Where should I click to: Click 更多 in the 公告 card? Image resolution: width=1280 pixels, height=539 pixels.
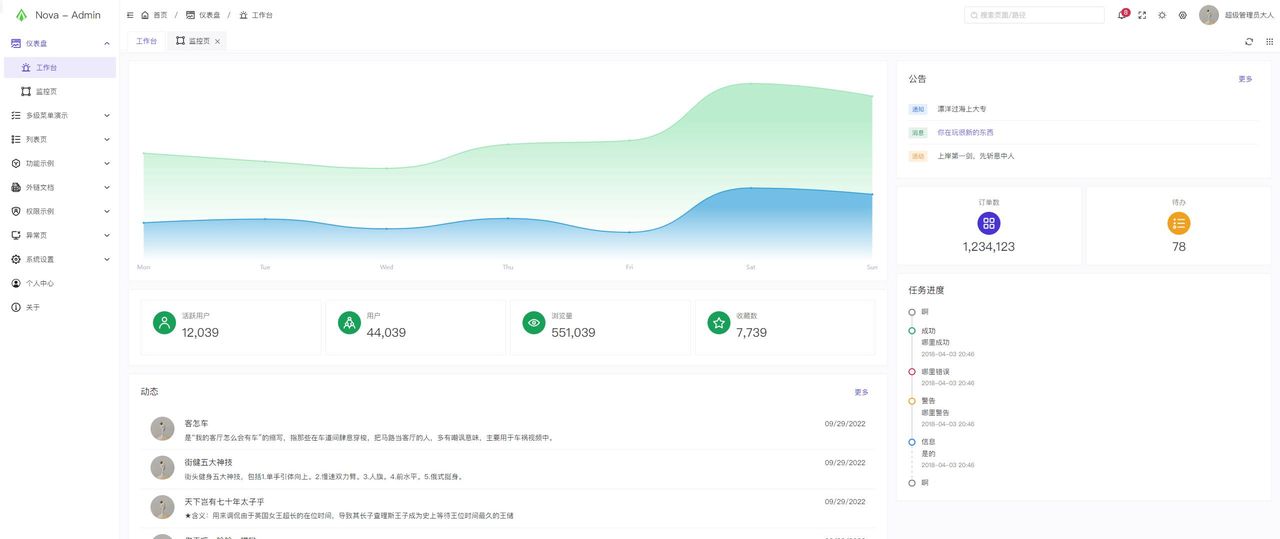[x=1245, y=78]
